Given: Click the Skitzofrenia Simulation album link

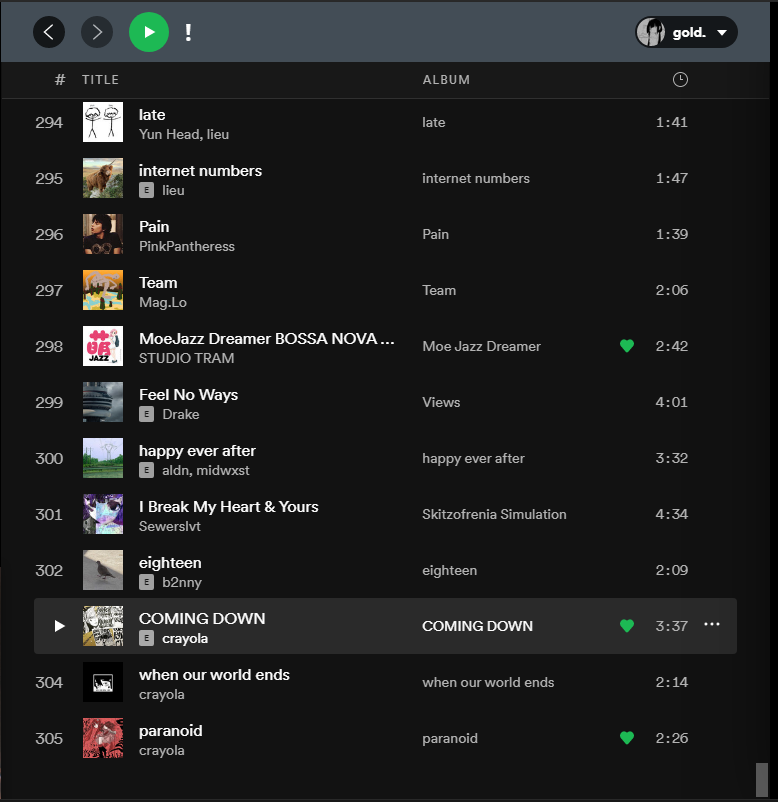Looking at the screenshot, I should (494, 514).
